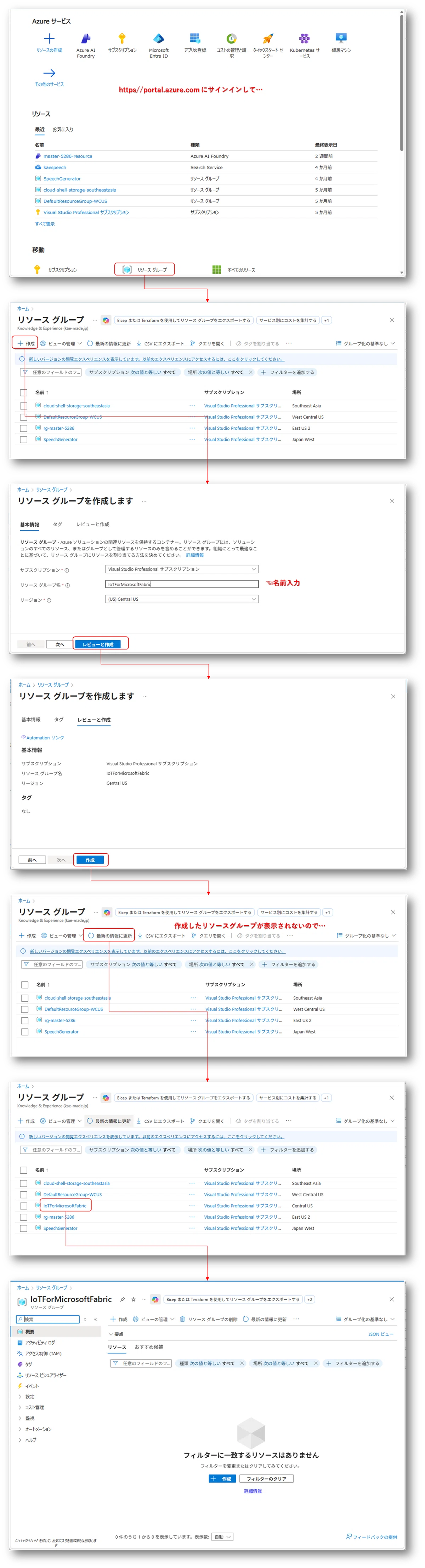The height and width of the screenshot is (1568, 425).
Task: Open 表示数 自動 dropdown
Action: tap(222, 1537)
